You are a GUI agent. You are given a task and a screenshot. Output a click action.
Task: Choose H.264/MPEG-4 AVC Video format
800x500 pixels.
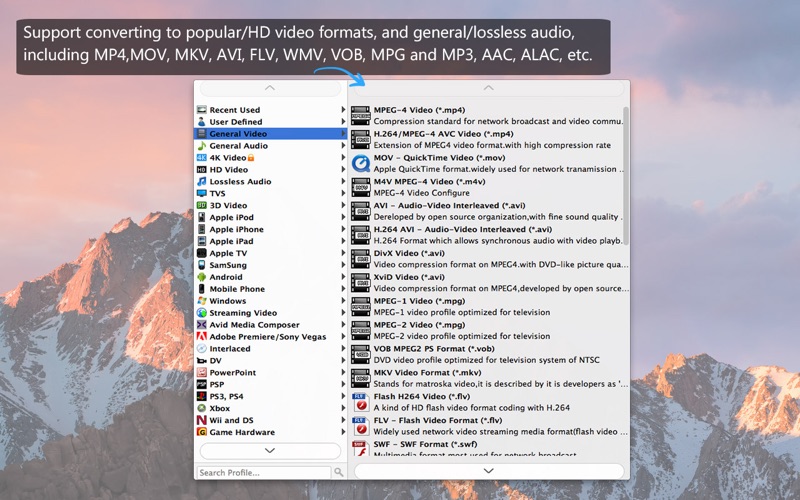(486, 139)
